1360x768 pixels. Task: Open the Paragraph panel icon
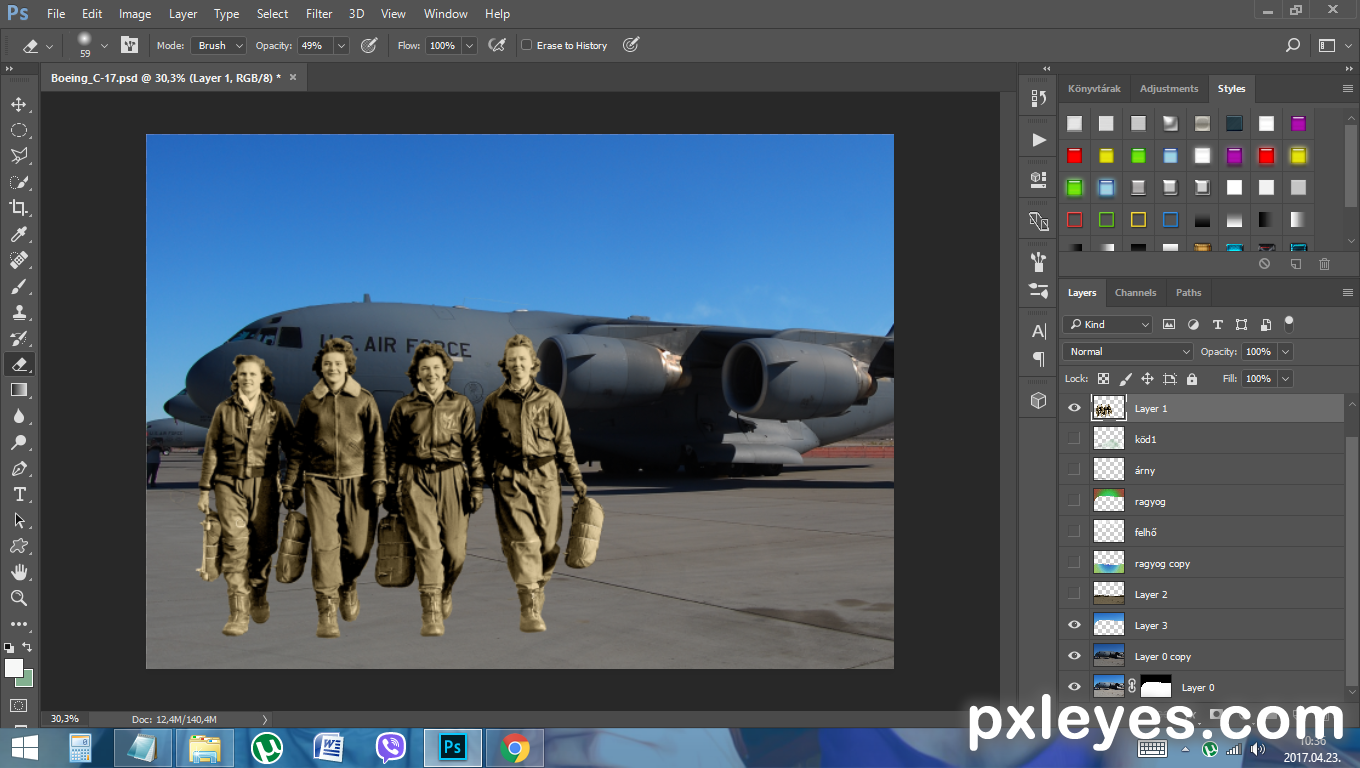pos(1038,359)
